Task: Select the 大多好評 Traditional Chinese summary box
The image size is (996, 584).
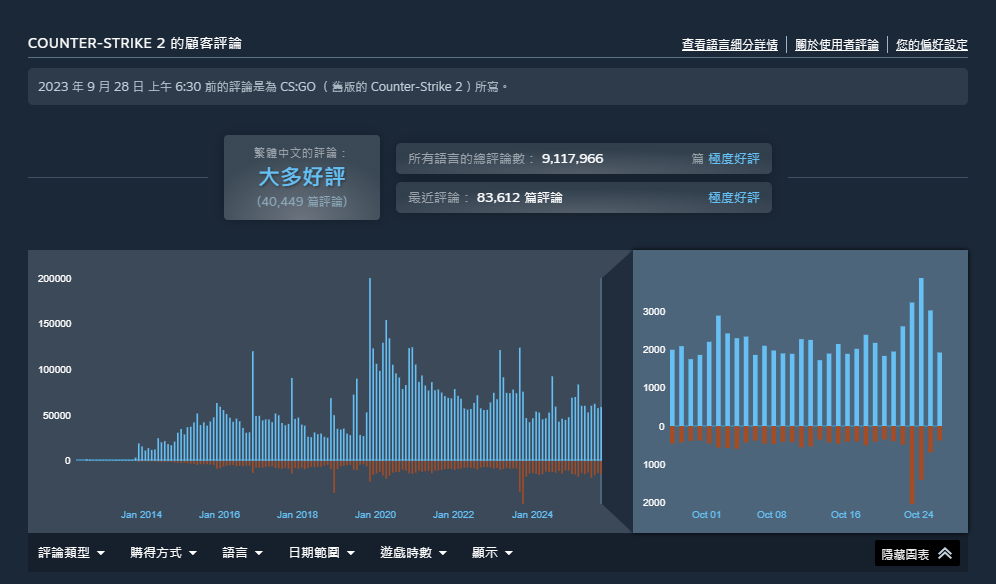Action: tap(301, 177)
